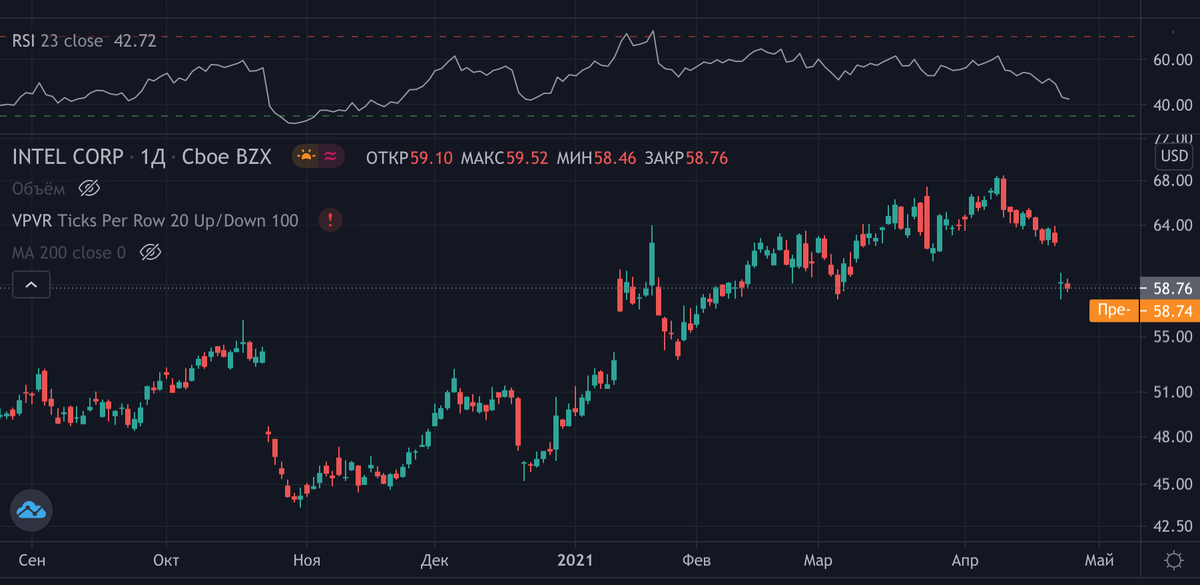Click the Дек label on time axis

tap(435, 559)
